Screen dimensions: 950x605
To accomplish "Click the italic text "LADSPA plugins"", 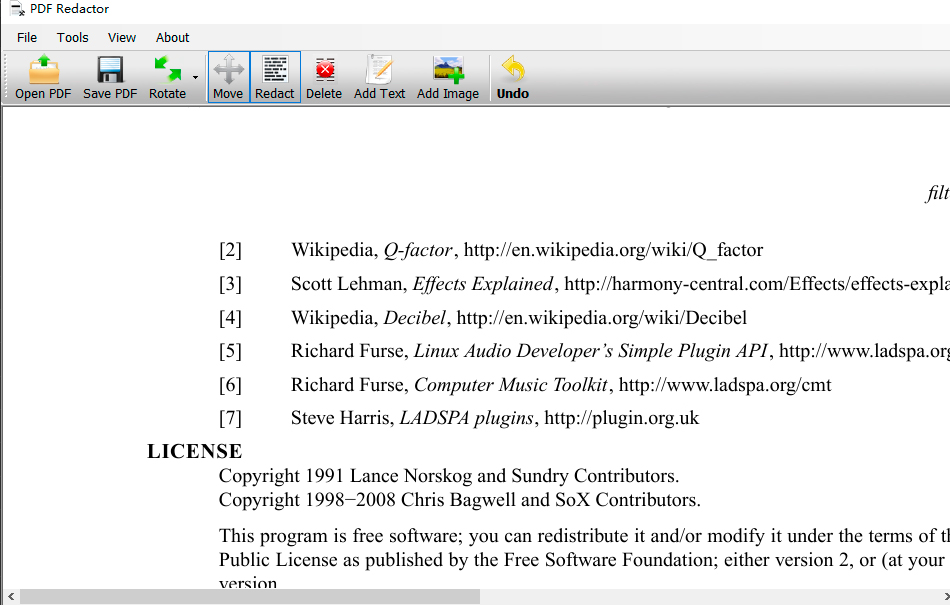I will tap(467, 418).
